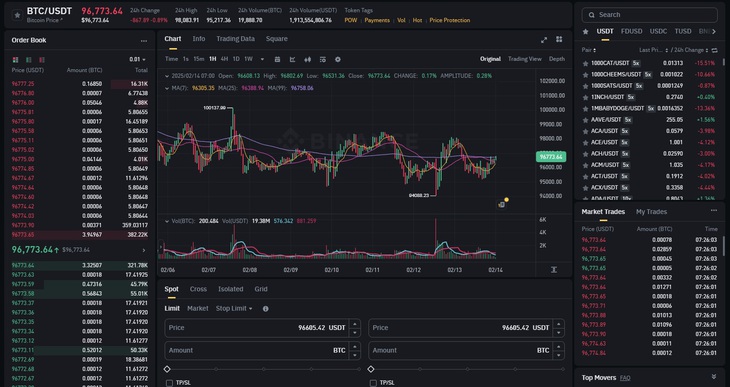Open the Order Book three-dot menu
Image resolution: width=730 pixels, height=387 pixels.
144,41
